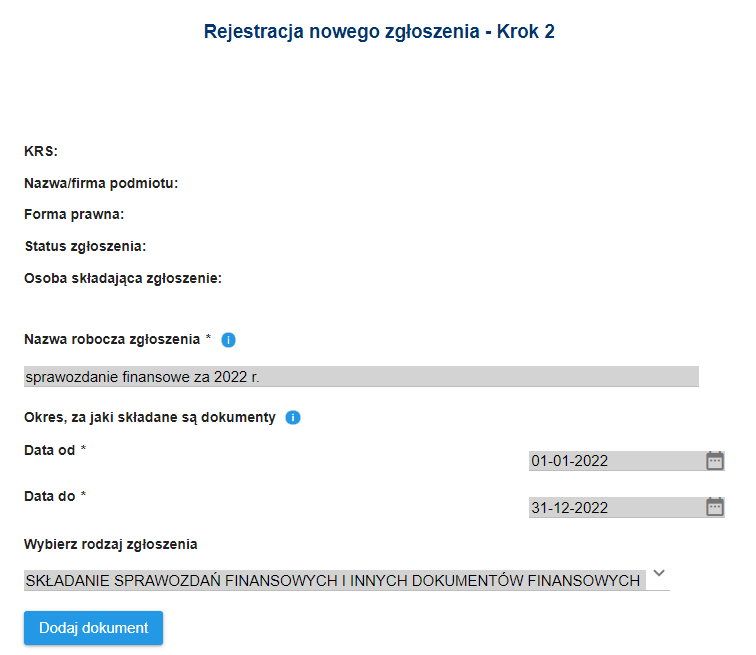The height and width of the screenshot is (655, 756).
Task: Click the Data do label
Action: pos(50,496)
